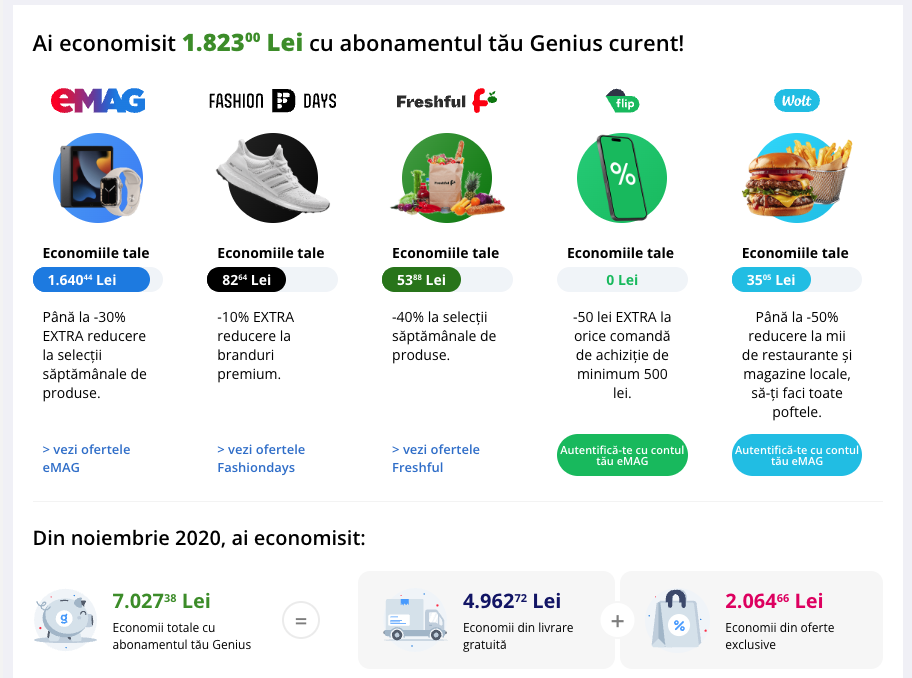Click the white sneaker product image
Viewport: 912px width, 678px height.
point(272,178)
